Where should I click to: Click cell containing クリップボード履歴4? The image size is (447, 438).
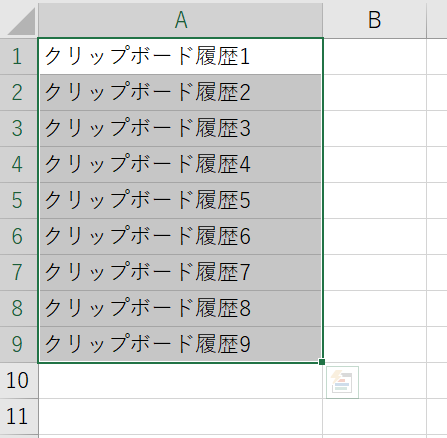click(x=181, y=164)
